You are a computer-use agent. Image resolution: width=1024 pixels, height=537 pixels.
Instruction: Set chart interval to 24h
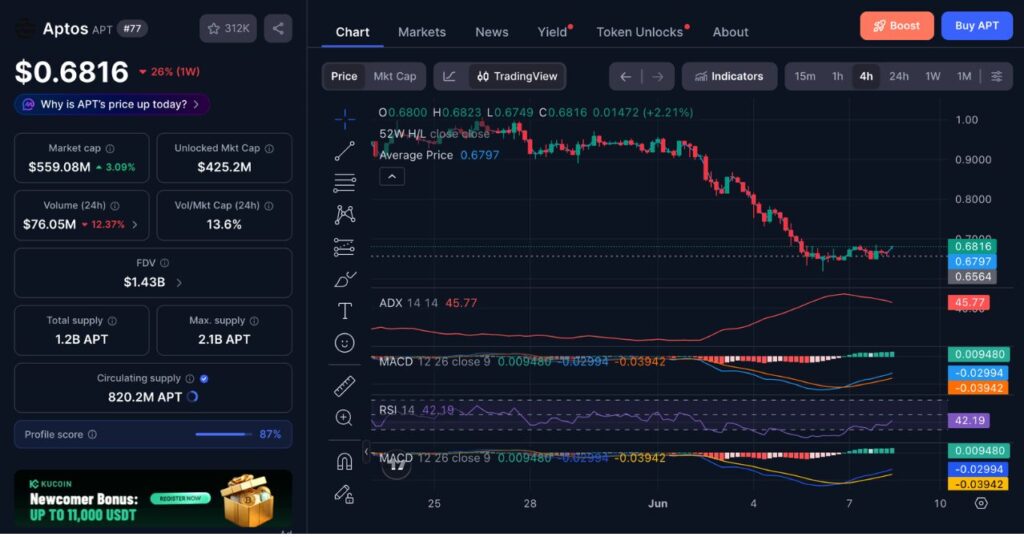click(x=899, y=76)
